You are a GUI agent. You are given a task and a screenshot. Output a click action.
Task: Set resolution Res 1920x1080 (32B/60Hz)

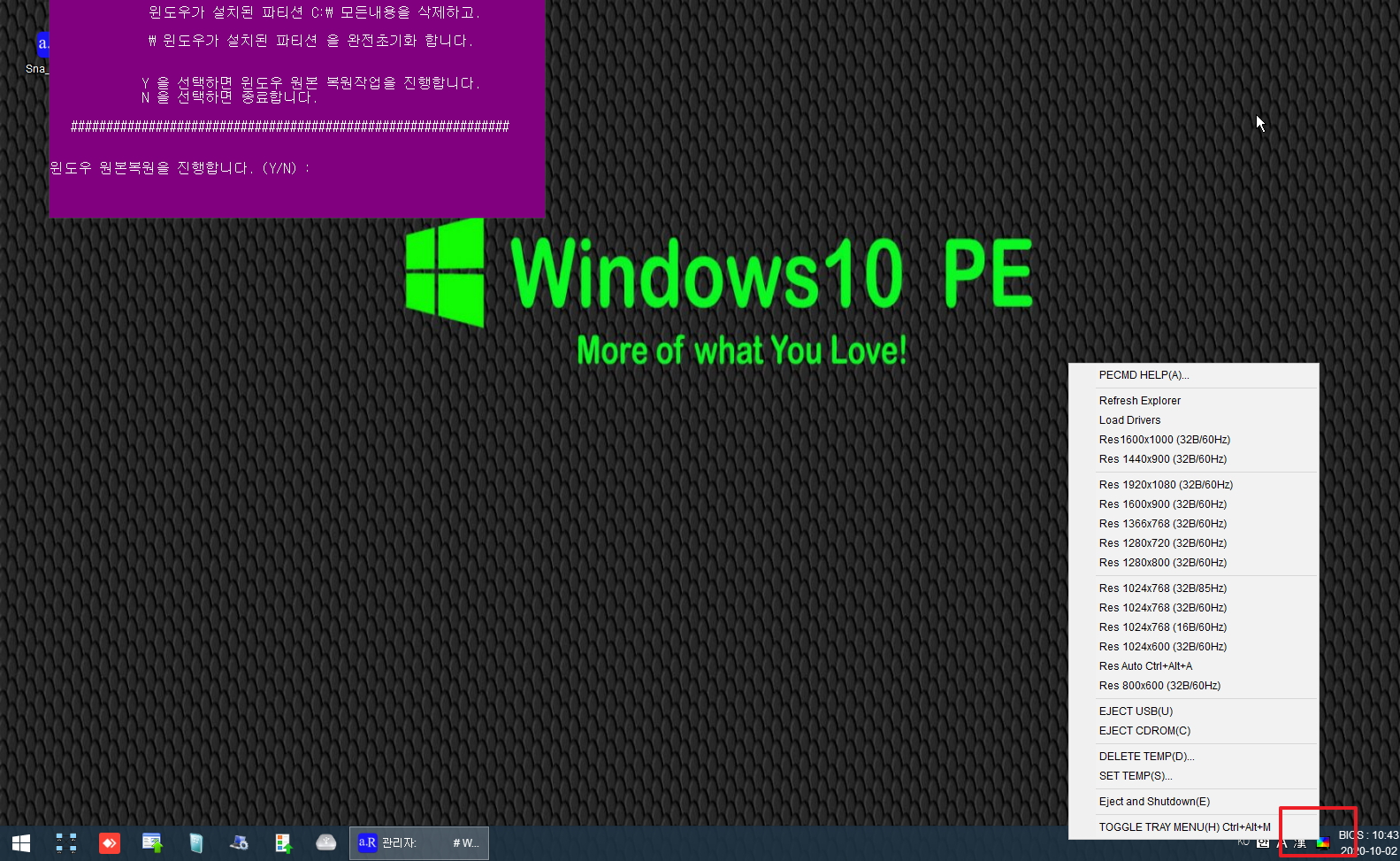(1194, 485)
